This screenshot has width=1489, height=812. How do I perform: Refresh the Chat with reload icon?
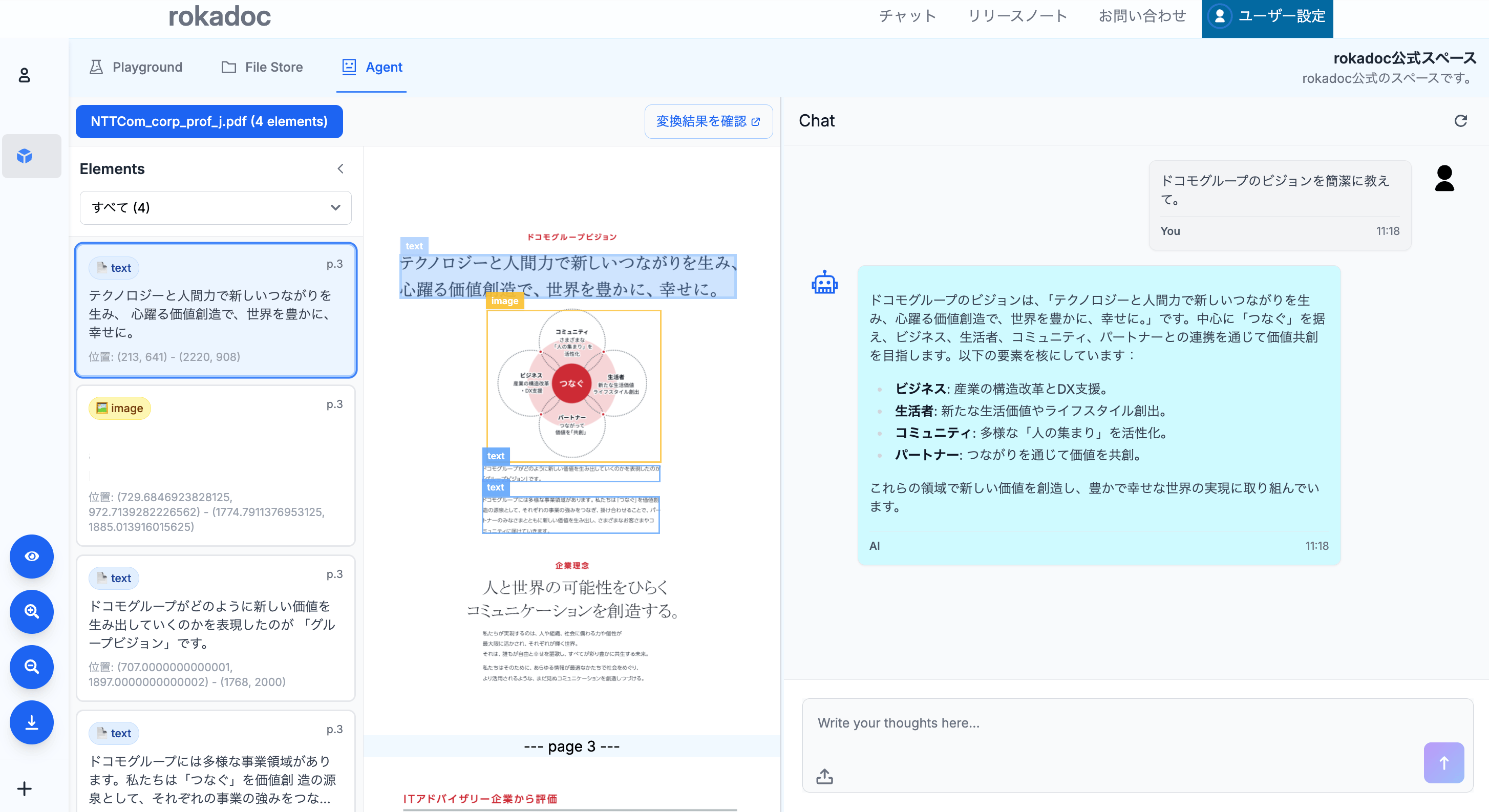(x=1460, y=121)
